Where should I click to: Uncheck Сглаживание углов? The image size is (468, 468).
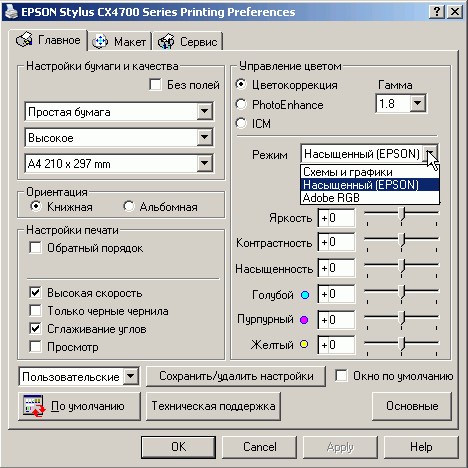(35, 329)
